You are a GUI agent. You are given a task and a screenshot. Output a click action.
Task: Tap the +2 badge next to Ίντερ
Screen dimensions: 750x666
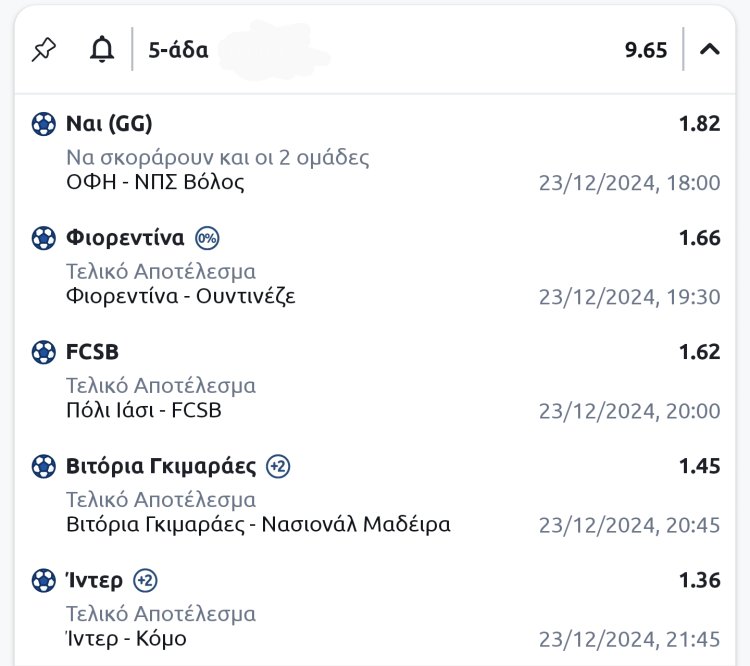click(x=146, y=580)
